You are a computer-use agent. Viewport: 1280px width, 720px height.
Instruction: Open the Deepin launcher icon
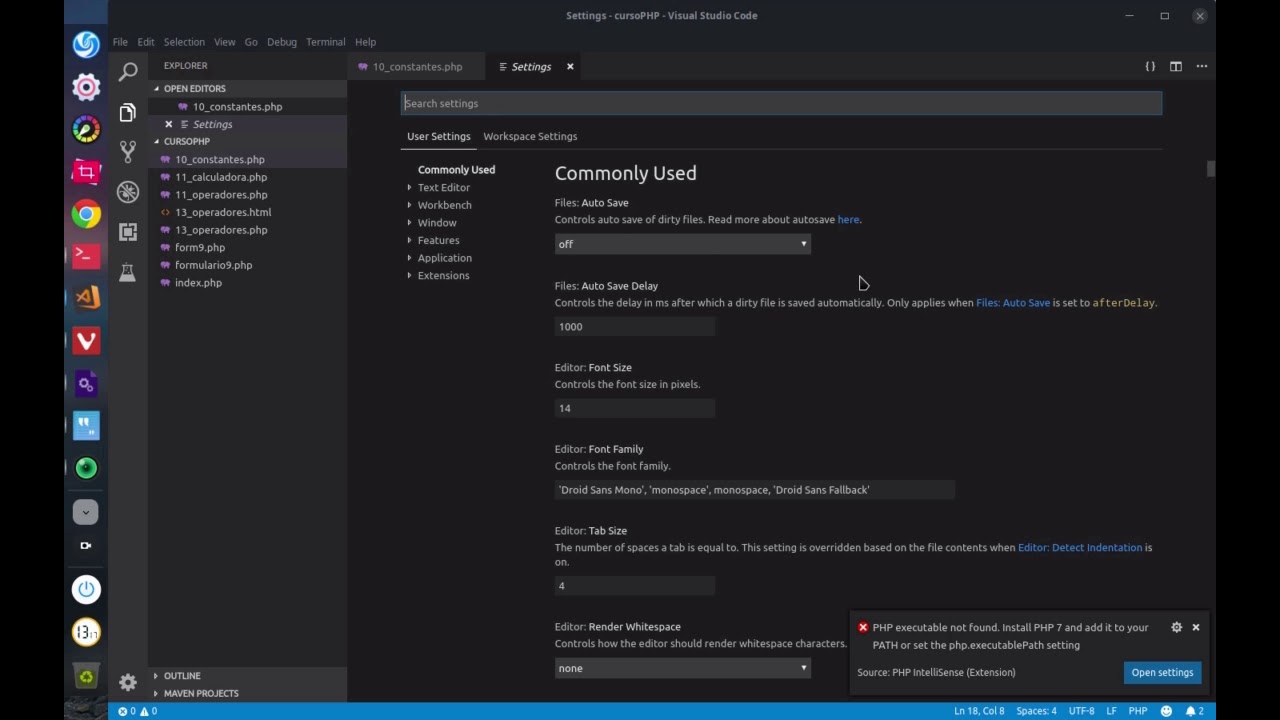(x=86, y=44)
